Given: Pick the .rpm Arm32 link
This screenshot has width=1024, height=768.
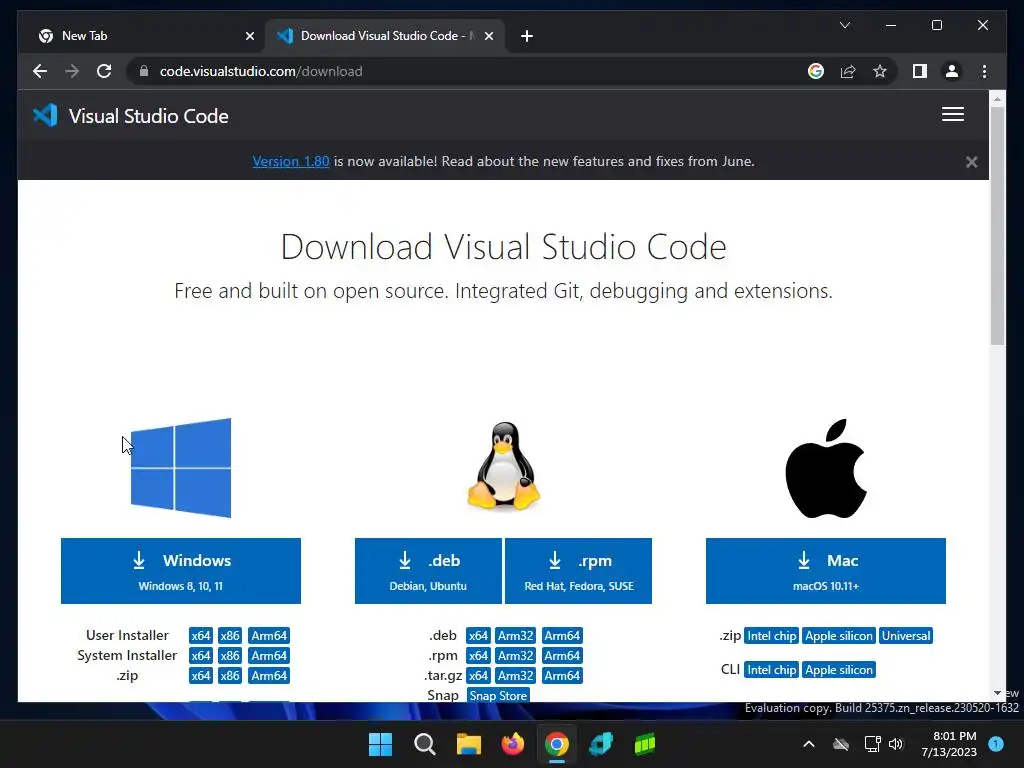Looking at the screenshot, I should coord(515,656).
